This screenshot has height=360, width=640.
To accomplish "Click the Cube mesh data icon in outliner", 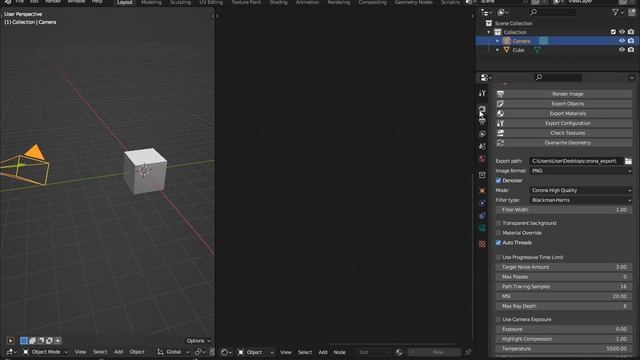I will pos(538,50).
